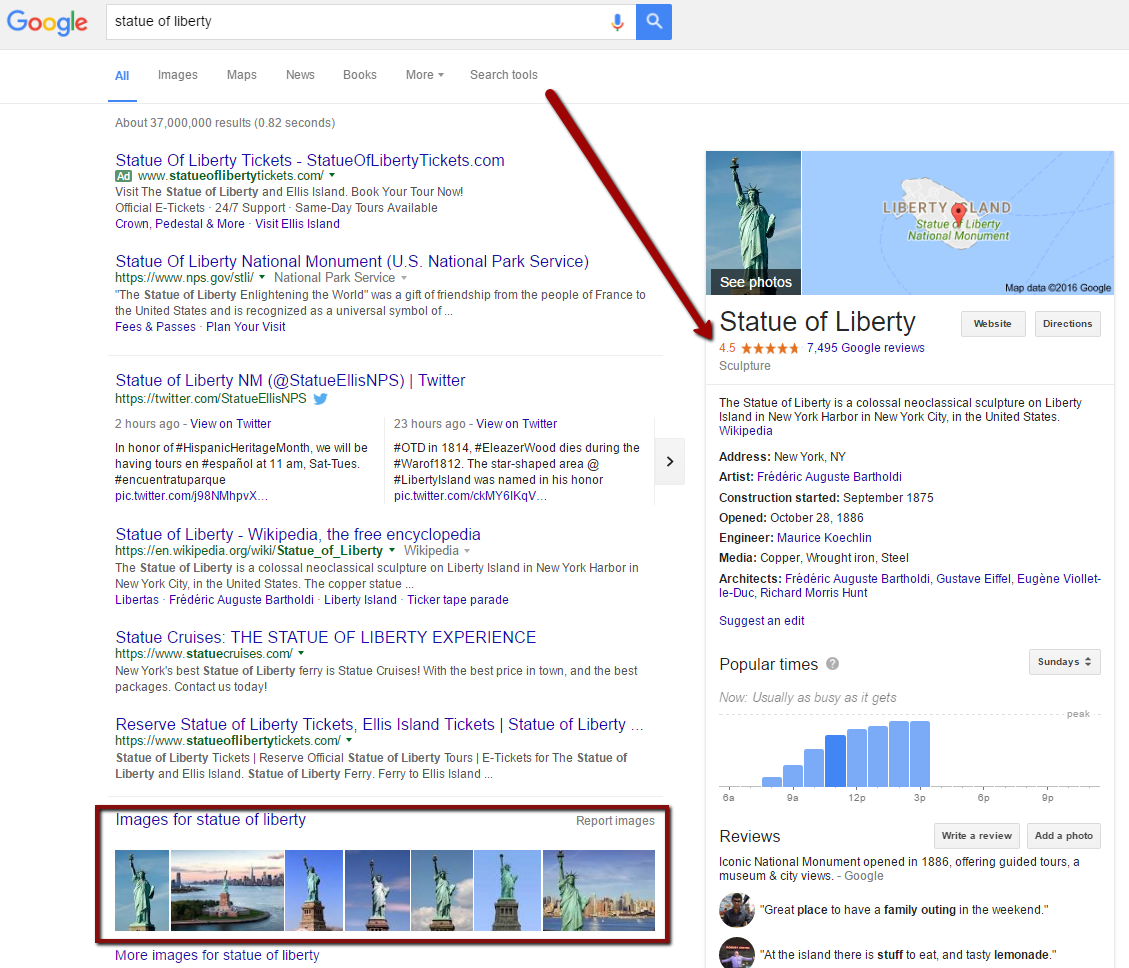
Task: Click the microphone voice search icon
Action: (618, 22)
